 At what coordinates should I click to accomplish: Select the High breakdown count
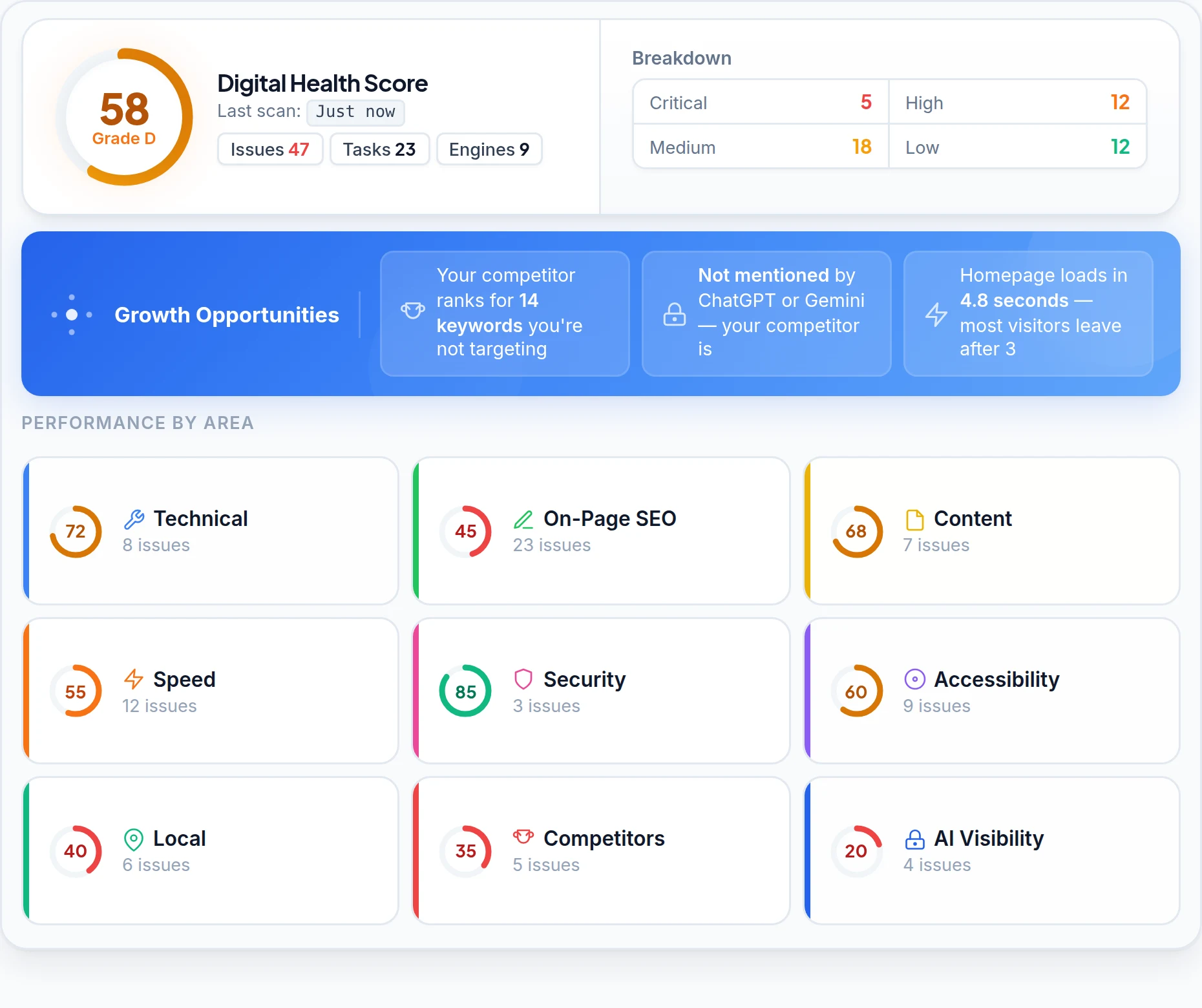(1120, 102)
